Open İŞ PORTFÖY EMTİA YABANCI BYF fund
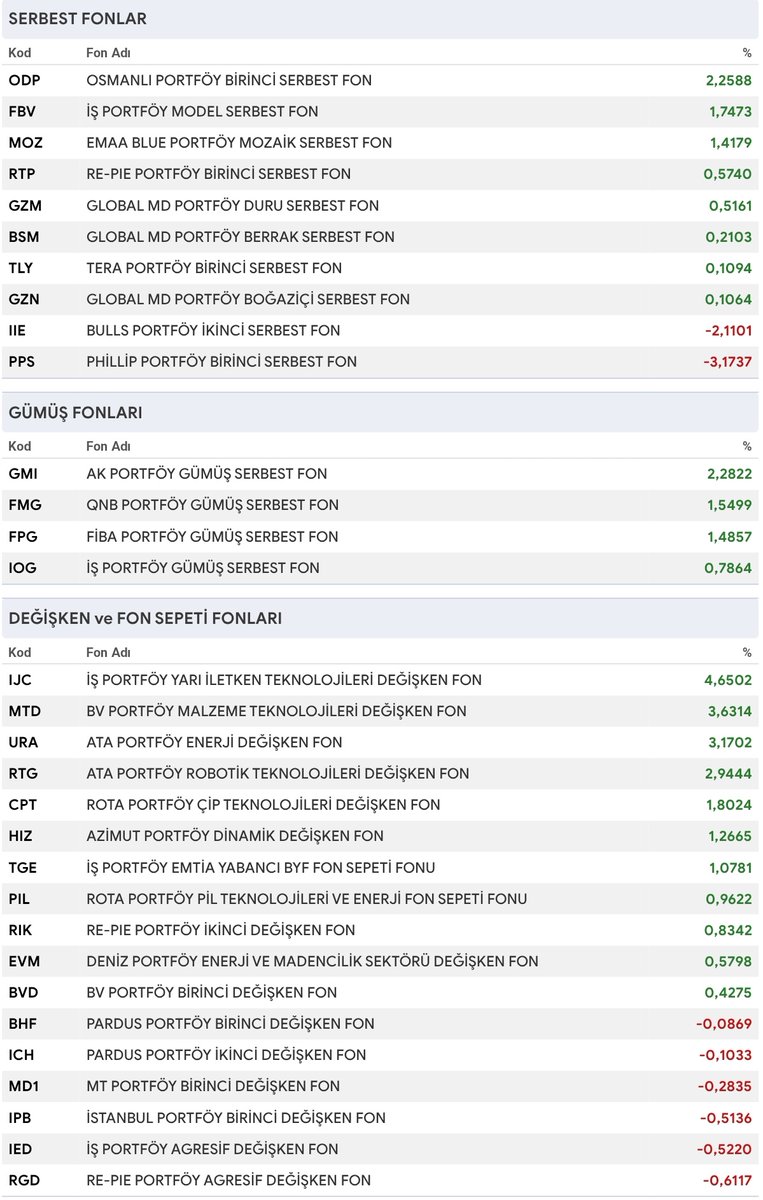 [261, 867]
